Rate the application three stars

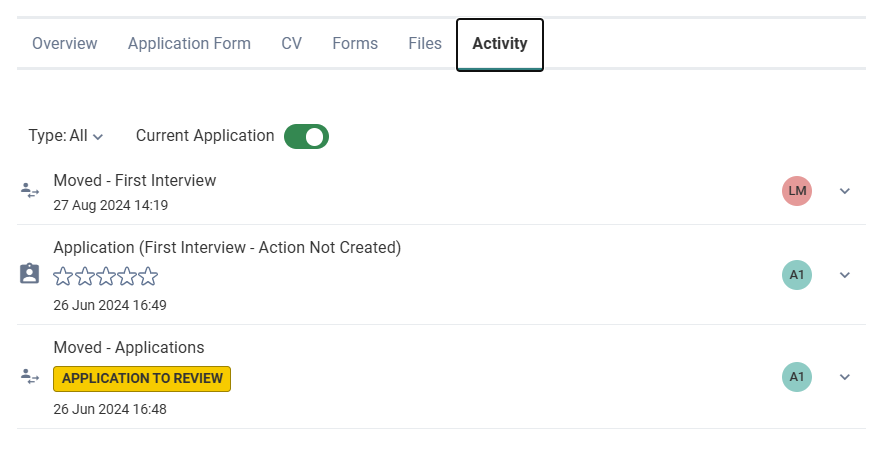[106, 276]
